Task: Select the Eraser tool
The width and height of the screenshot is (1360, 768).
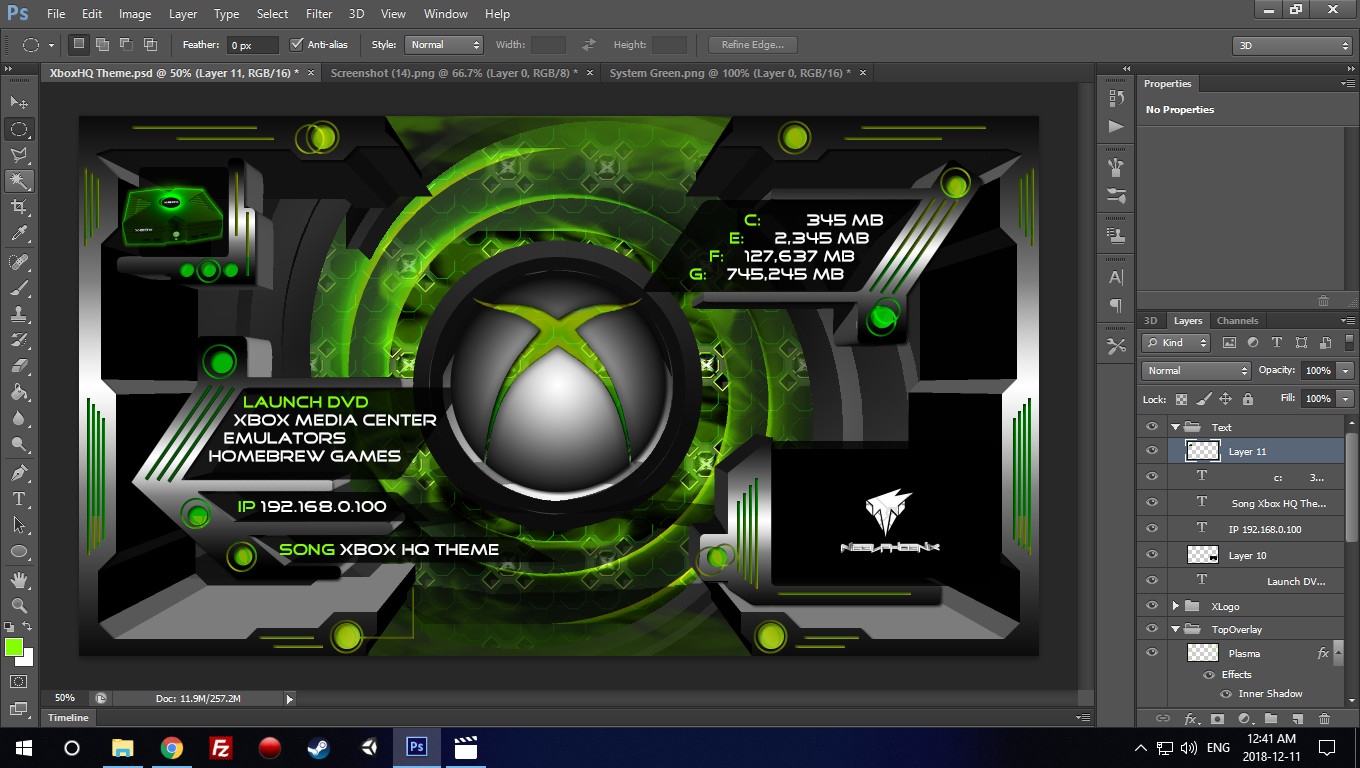Action: click(19, 366)
